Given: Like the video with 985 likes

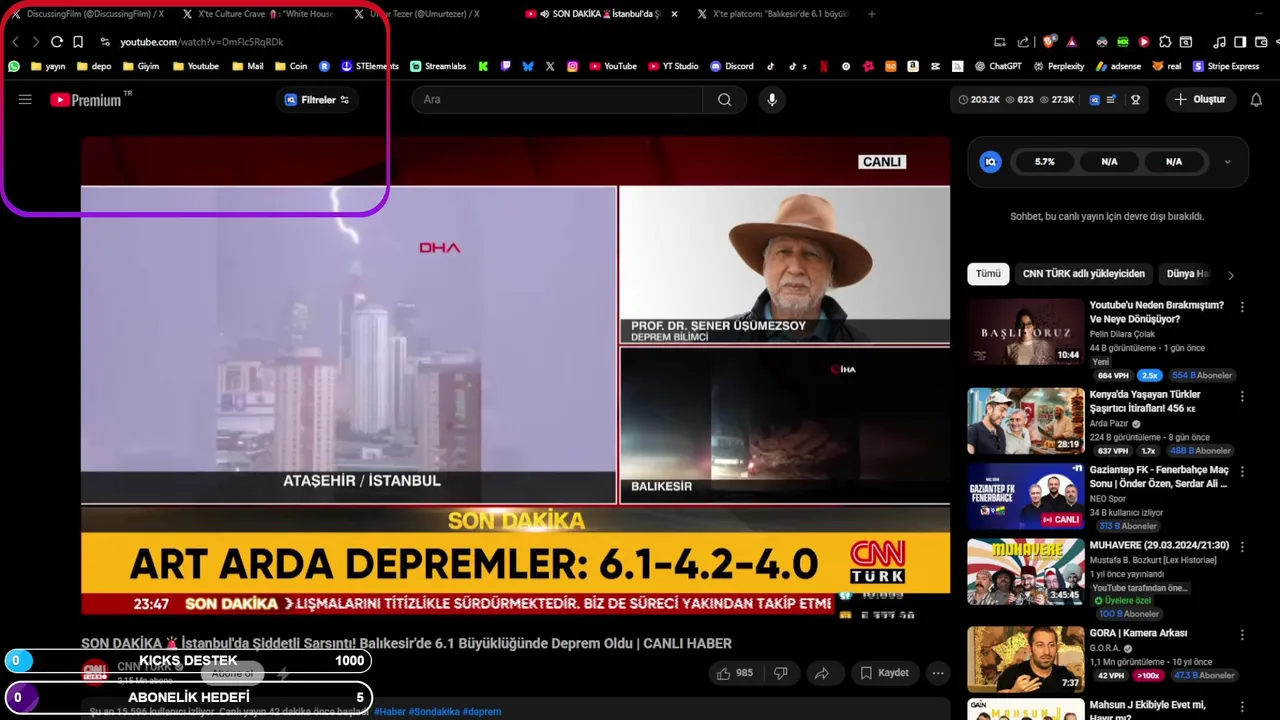Looking at the screenshot, I should pos(735,673).
